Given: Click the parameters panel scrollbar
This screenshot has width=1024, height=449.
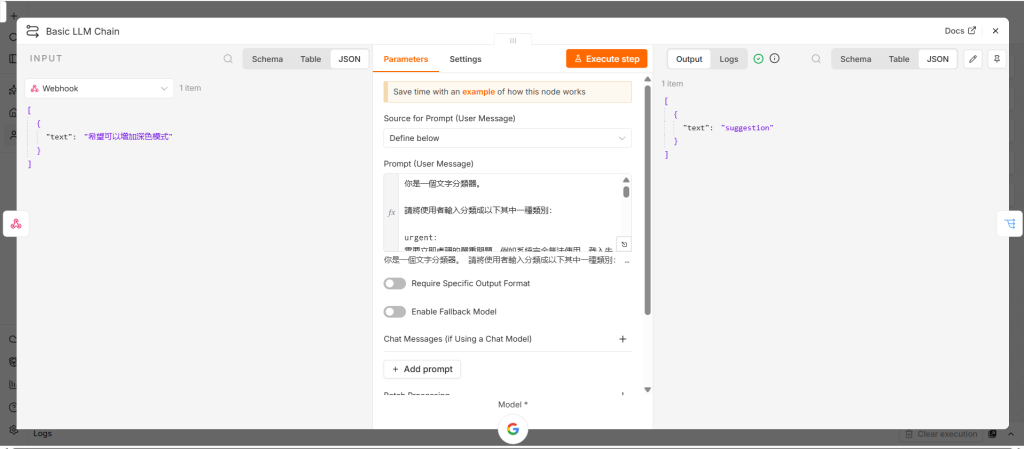Looking at the screenshot, I should point(648,199).
